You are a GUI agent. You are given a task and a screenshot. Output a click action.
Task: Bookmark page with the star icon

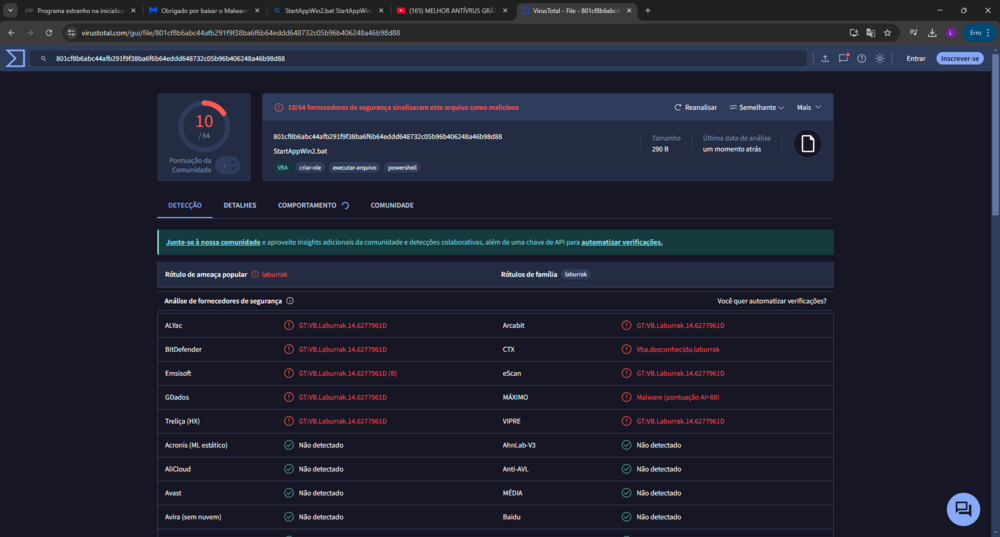pos(887,32)
